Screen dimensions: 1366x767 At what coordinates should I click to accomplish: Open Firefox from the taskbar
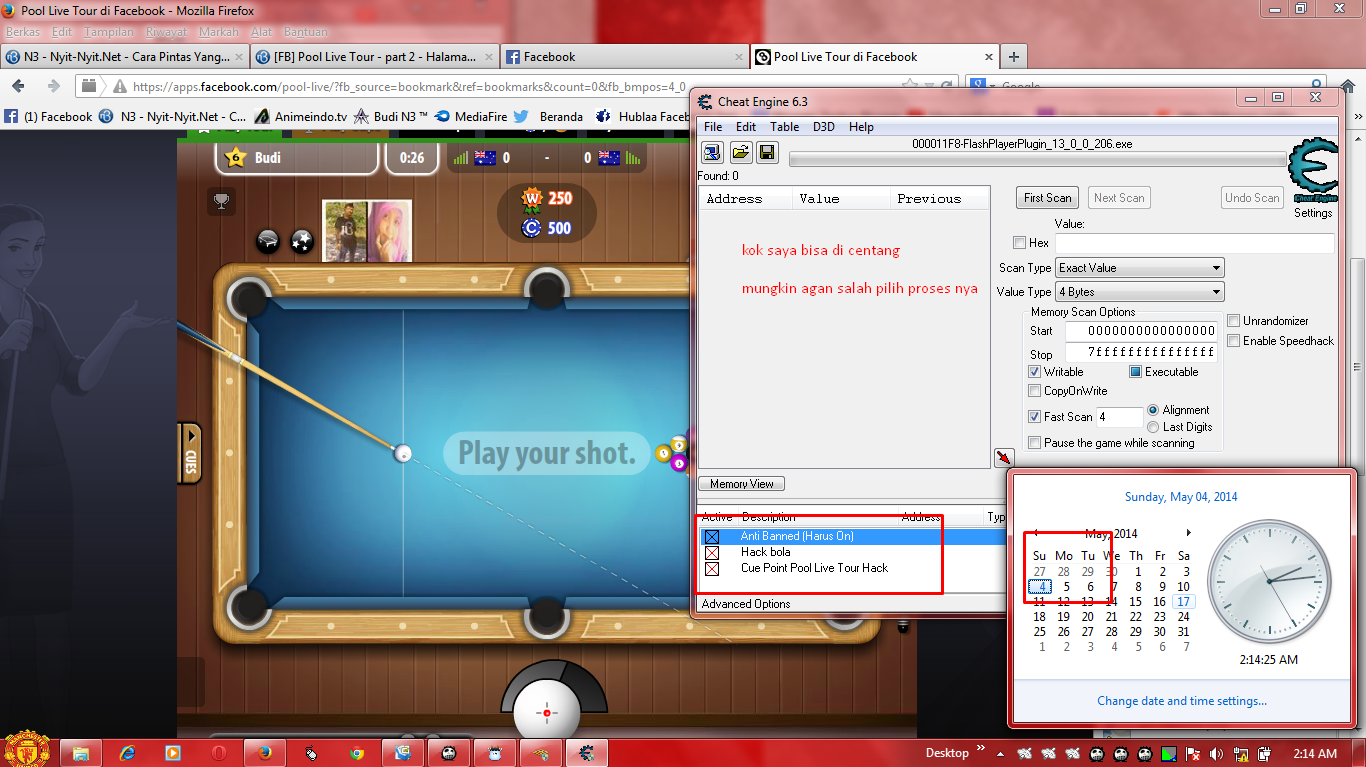[x=264, y=752]
